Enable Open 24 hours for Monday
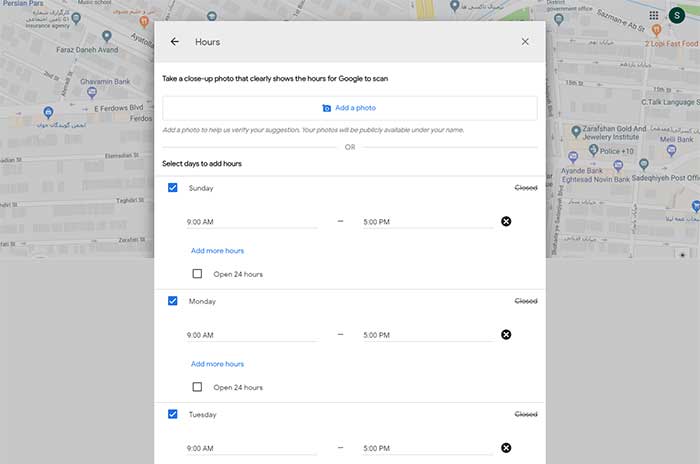Viewport: 700px width, 464px height. tap(197, 387)
